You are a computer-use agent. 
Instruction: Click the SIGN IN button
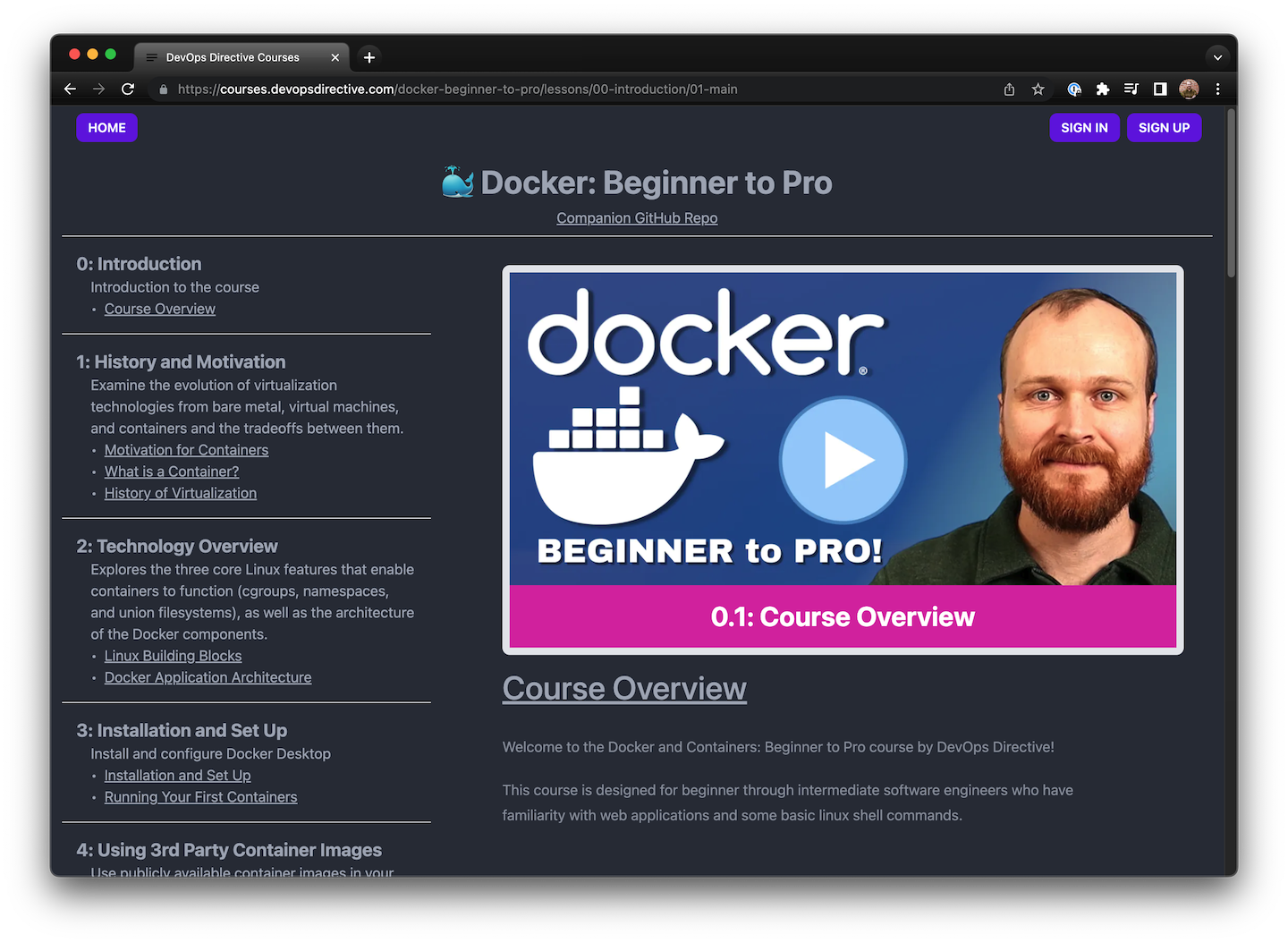(x=1084, y=128)
